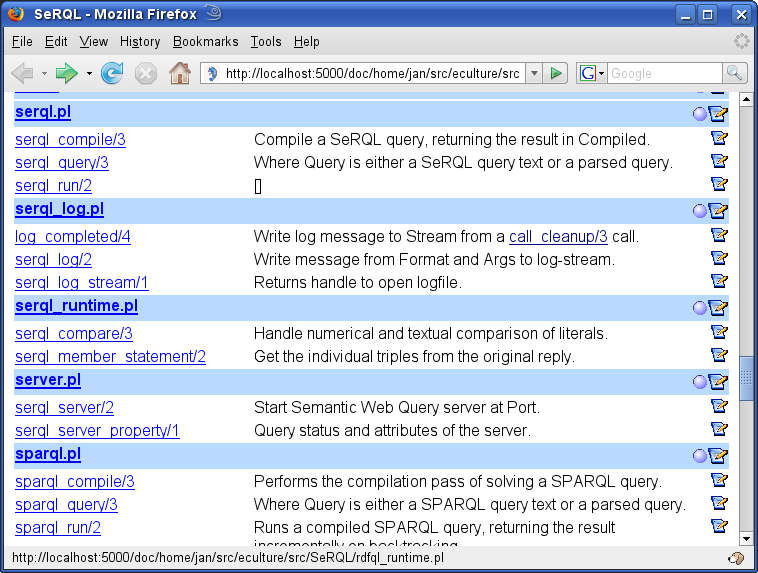Open the server.pl file link
The image size is (758, 573).
point(48,380)
